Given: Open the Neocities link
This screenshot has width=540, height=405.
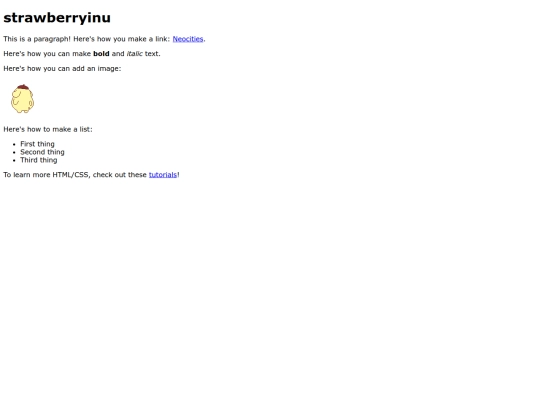Looking at the screenshot, I should click(x=188, y=39).
